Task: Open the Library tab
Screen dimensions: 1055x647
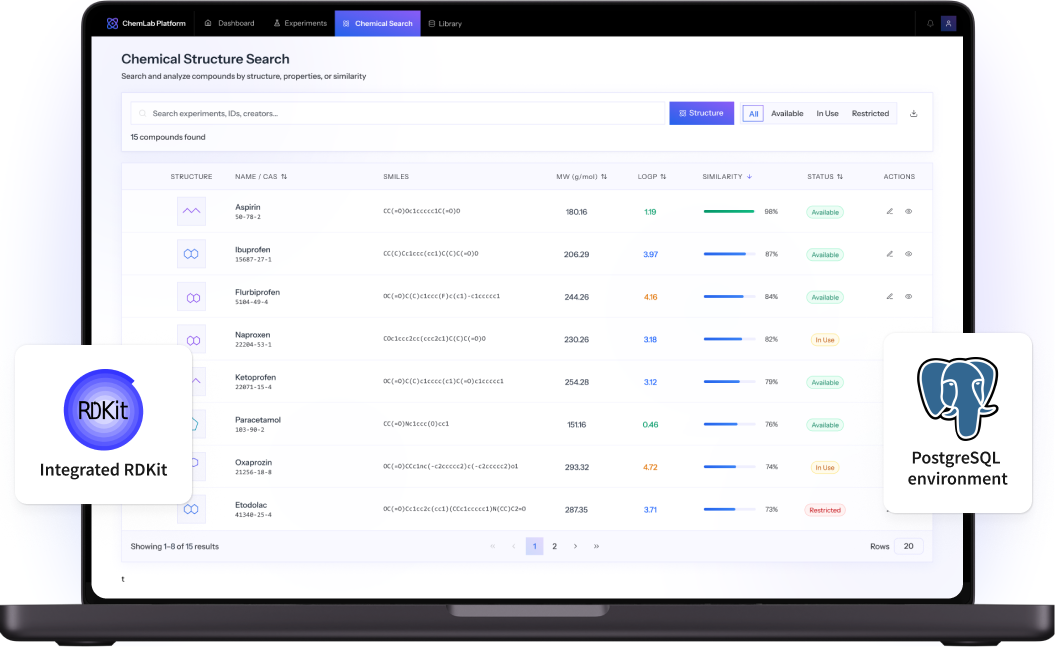Action: tap(445, 24)
